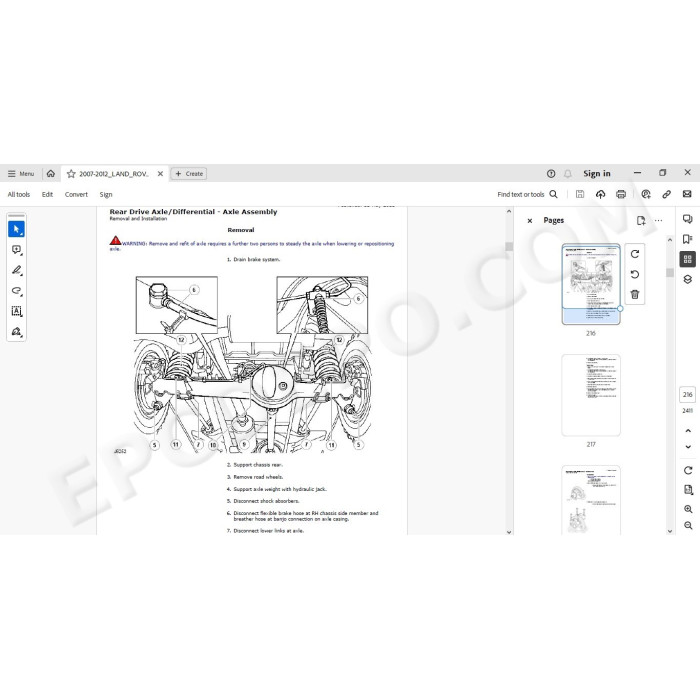Screen dimensions: 700x700
Task: Rotate the view clockwise in right rail
Action: coord(688,470)
